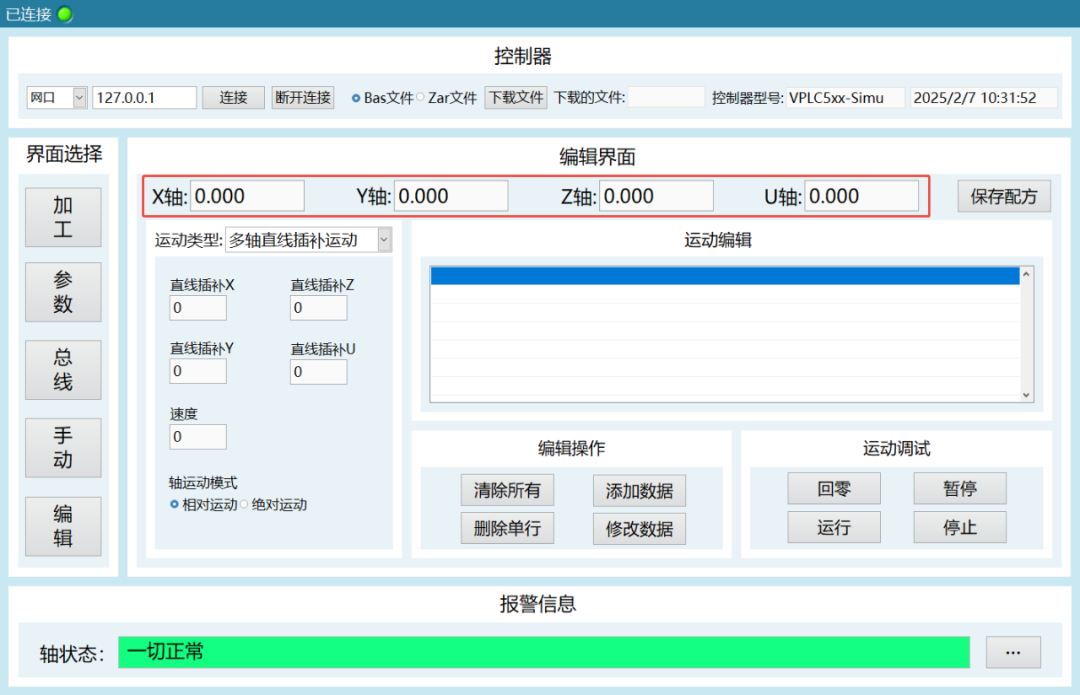Image resolution: width=1080 pixels, height=695 pixels.
Task: Click the IP address field 127.0.0.1
Action: coord(144,98)
